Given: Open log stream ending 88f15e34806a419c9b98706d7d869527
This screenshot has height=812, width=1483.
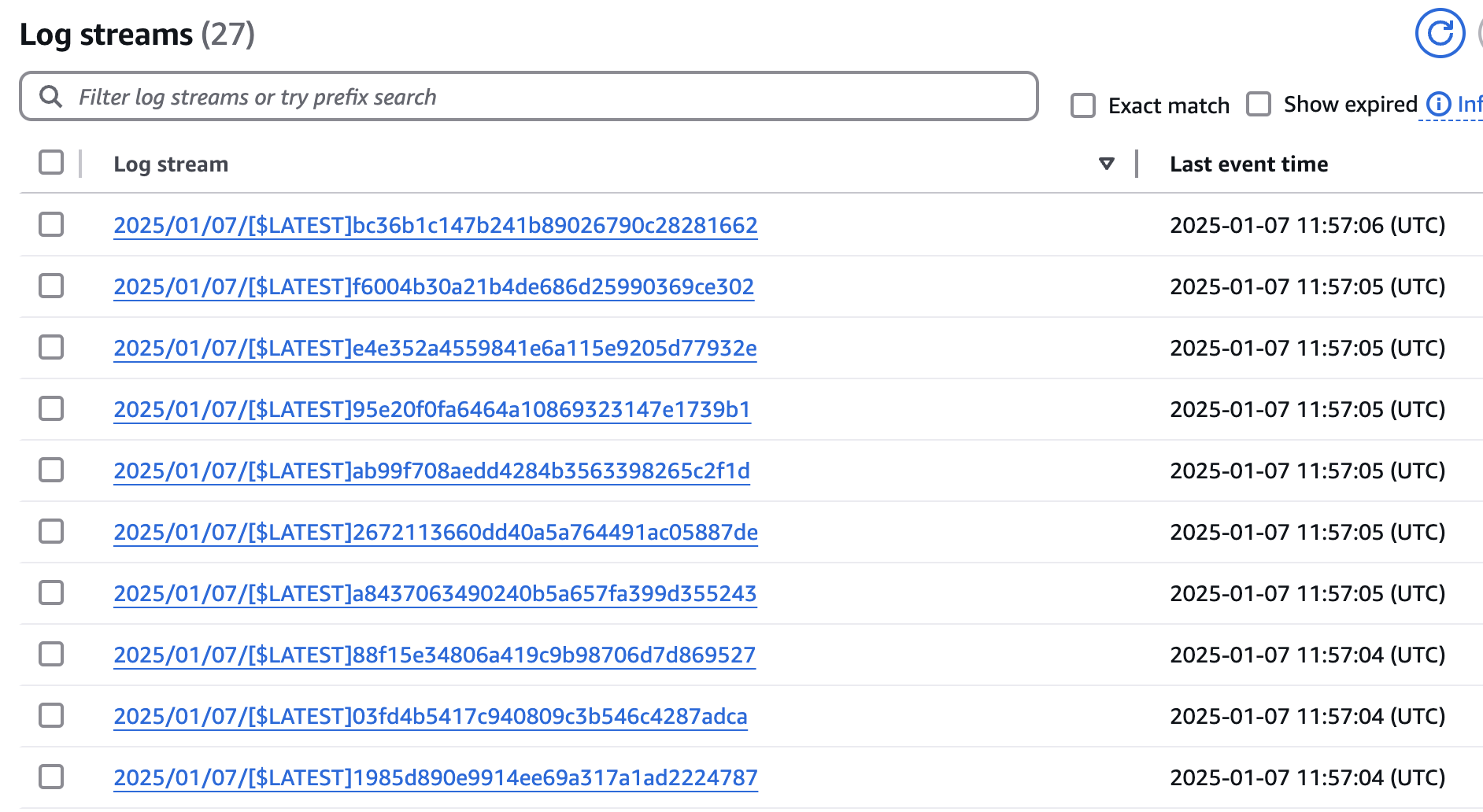Looking at the screenshot, I should tap(435, 654).
